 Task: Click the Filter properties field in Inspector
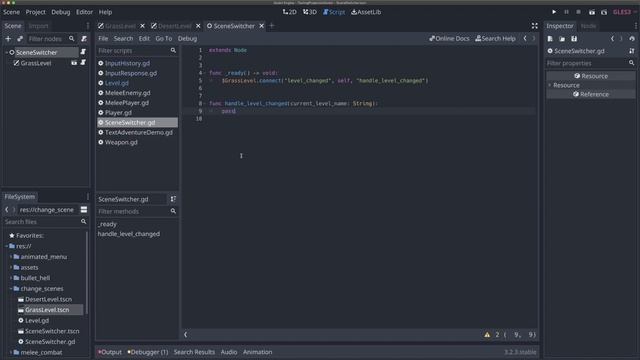591,63
